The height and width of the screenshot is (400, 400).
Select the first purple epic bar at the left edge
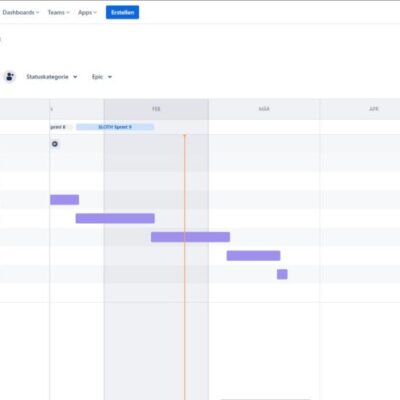65,200
